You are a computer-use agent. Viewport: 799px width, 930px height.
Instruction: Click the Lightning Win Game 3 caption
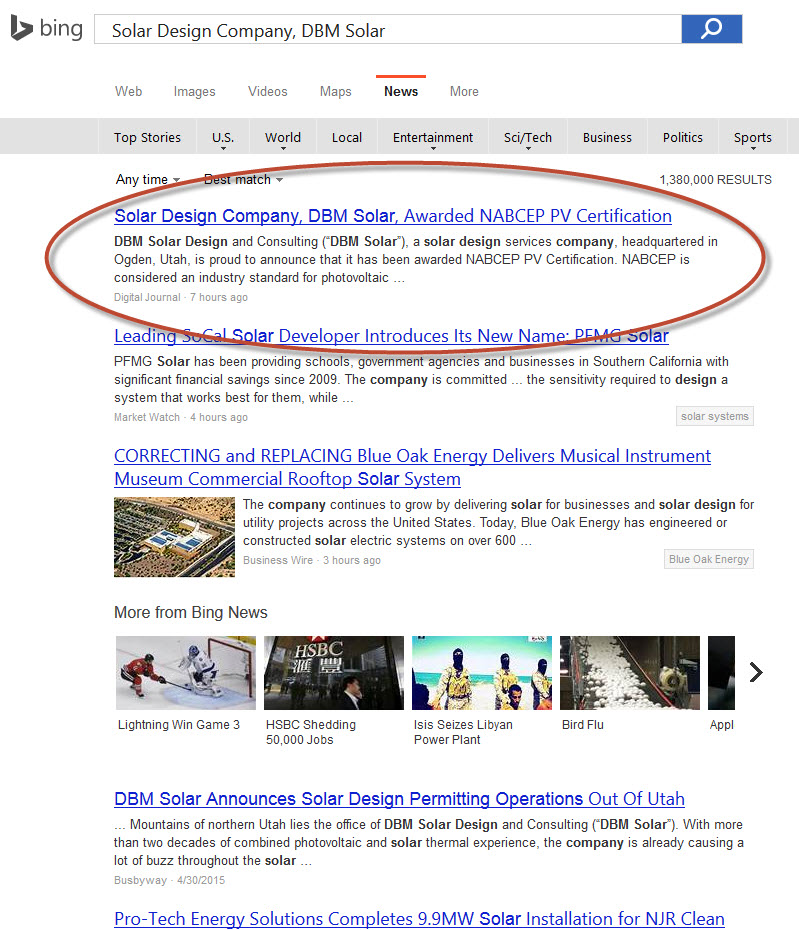pyautogui.click(x=179, y=725)
